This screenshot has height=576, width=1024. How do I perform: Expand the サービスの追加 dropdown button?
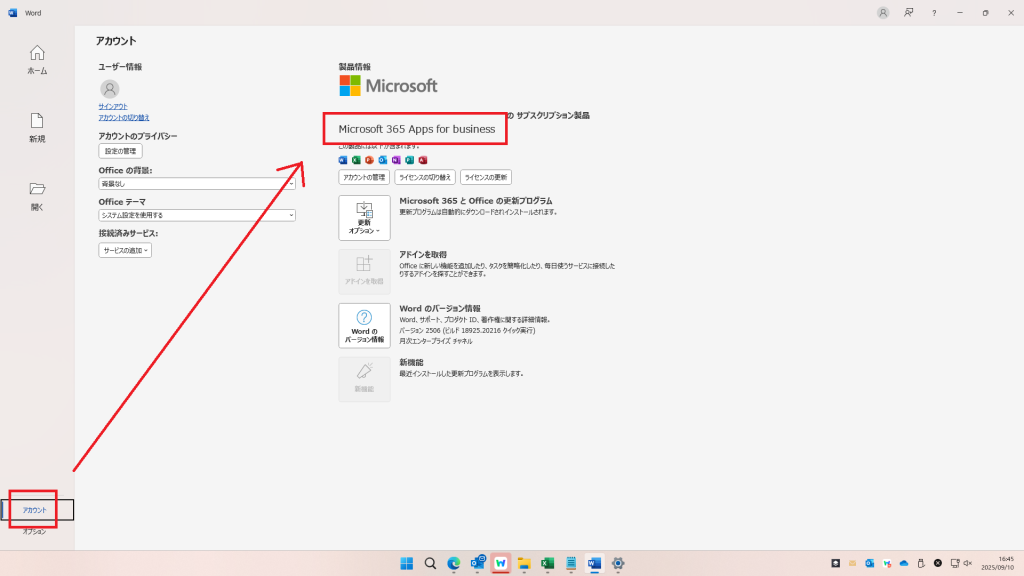coord(125,250)
